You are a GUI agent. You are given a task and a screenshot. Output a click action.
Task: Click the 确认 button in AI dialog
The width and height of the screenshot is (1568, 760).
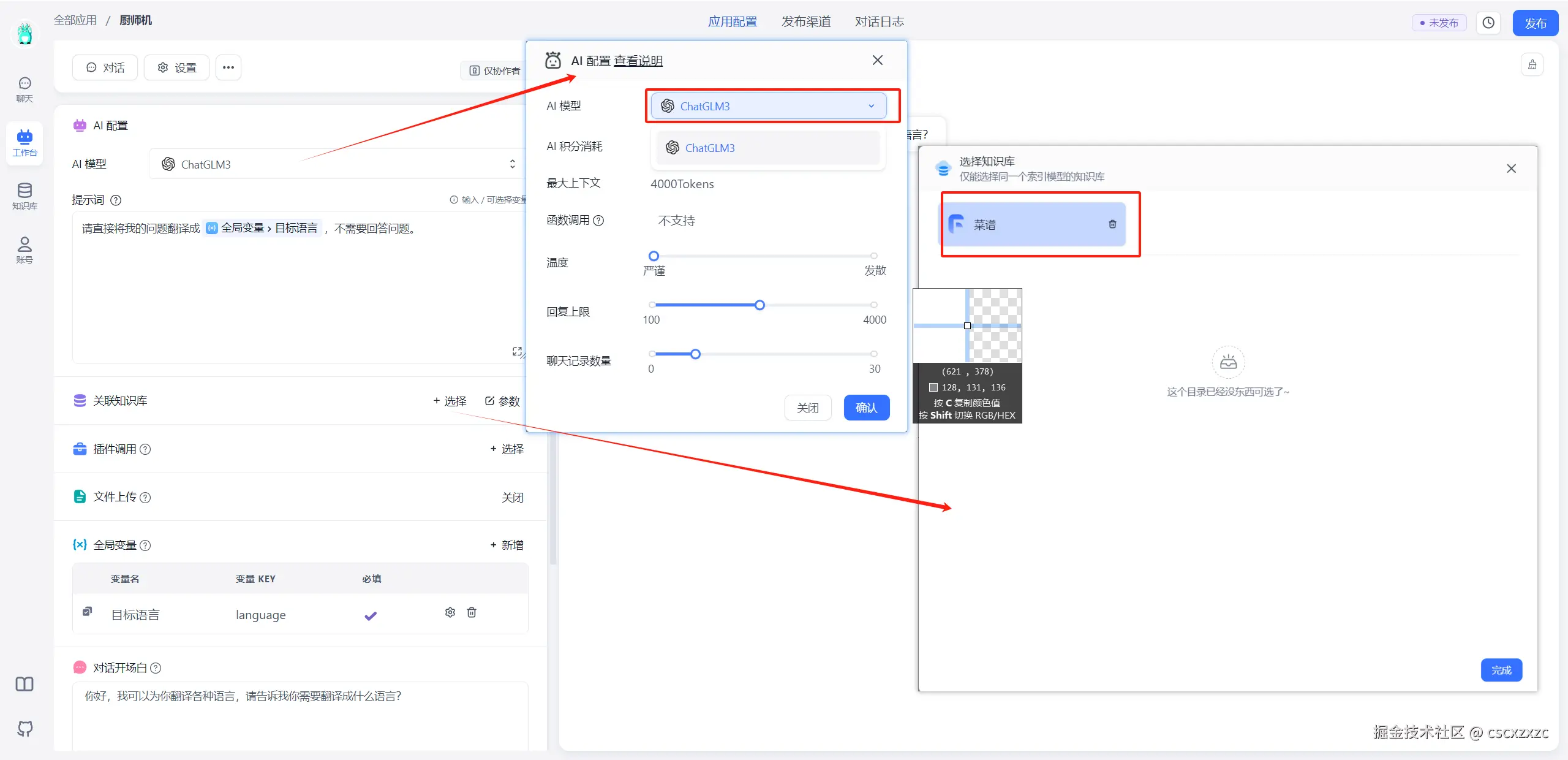(x=866, y=408)
